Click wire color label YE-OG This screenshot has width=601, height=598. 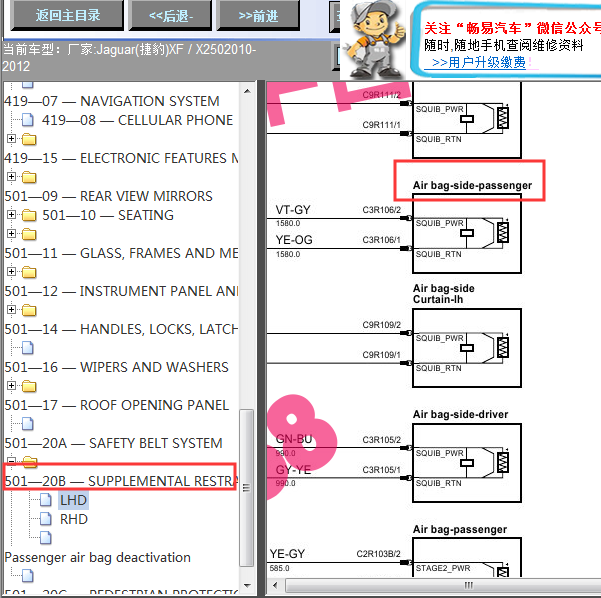pos(294,240)
